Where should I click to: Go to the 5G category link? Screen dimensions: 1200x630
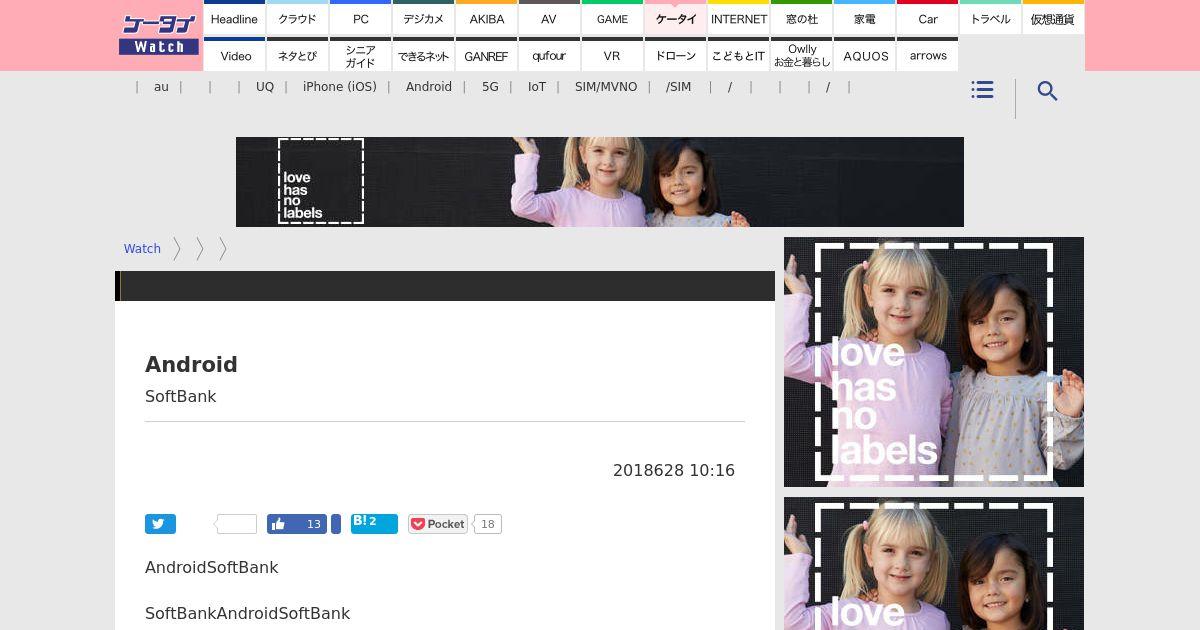pos(490,87)
